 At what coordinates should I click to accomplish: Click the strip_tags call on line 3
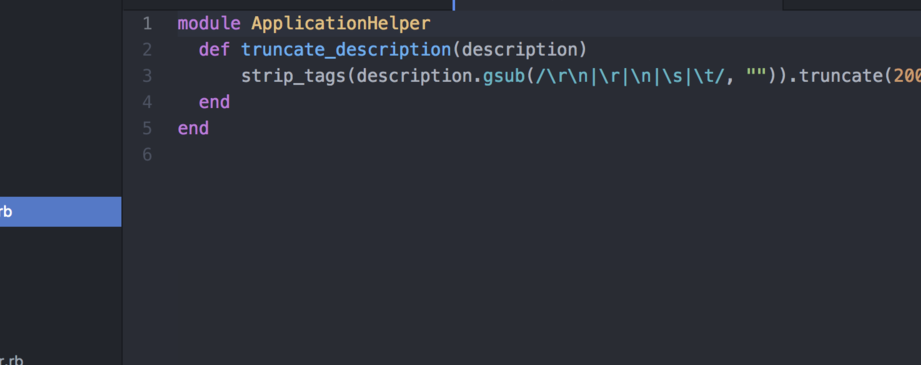293,76
